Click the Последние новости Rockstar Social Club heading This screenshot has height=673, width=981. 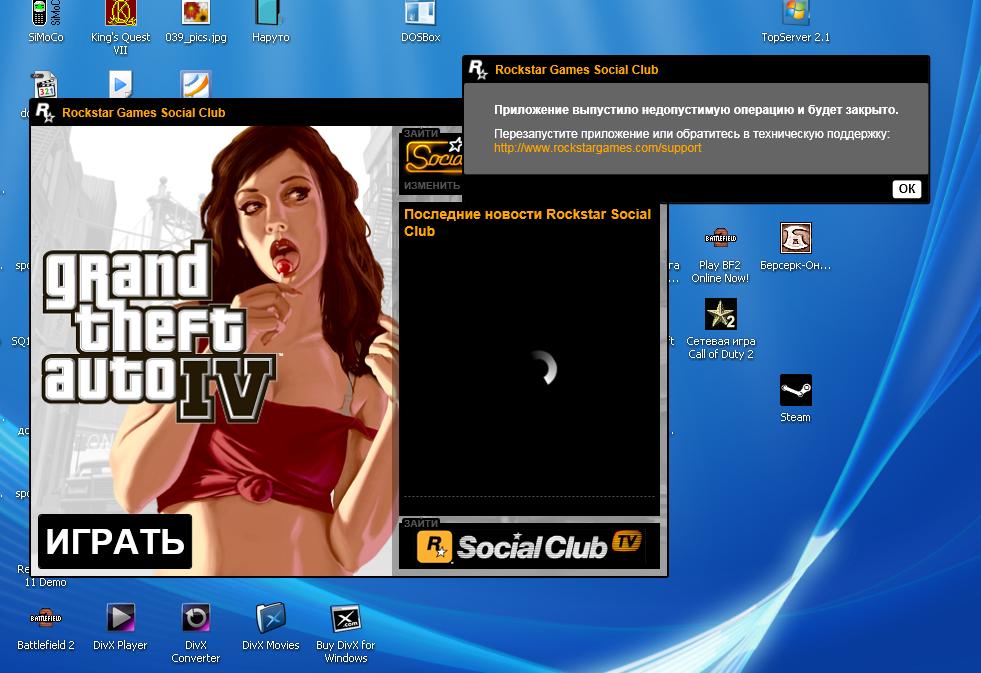tap(527, 223)
